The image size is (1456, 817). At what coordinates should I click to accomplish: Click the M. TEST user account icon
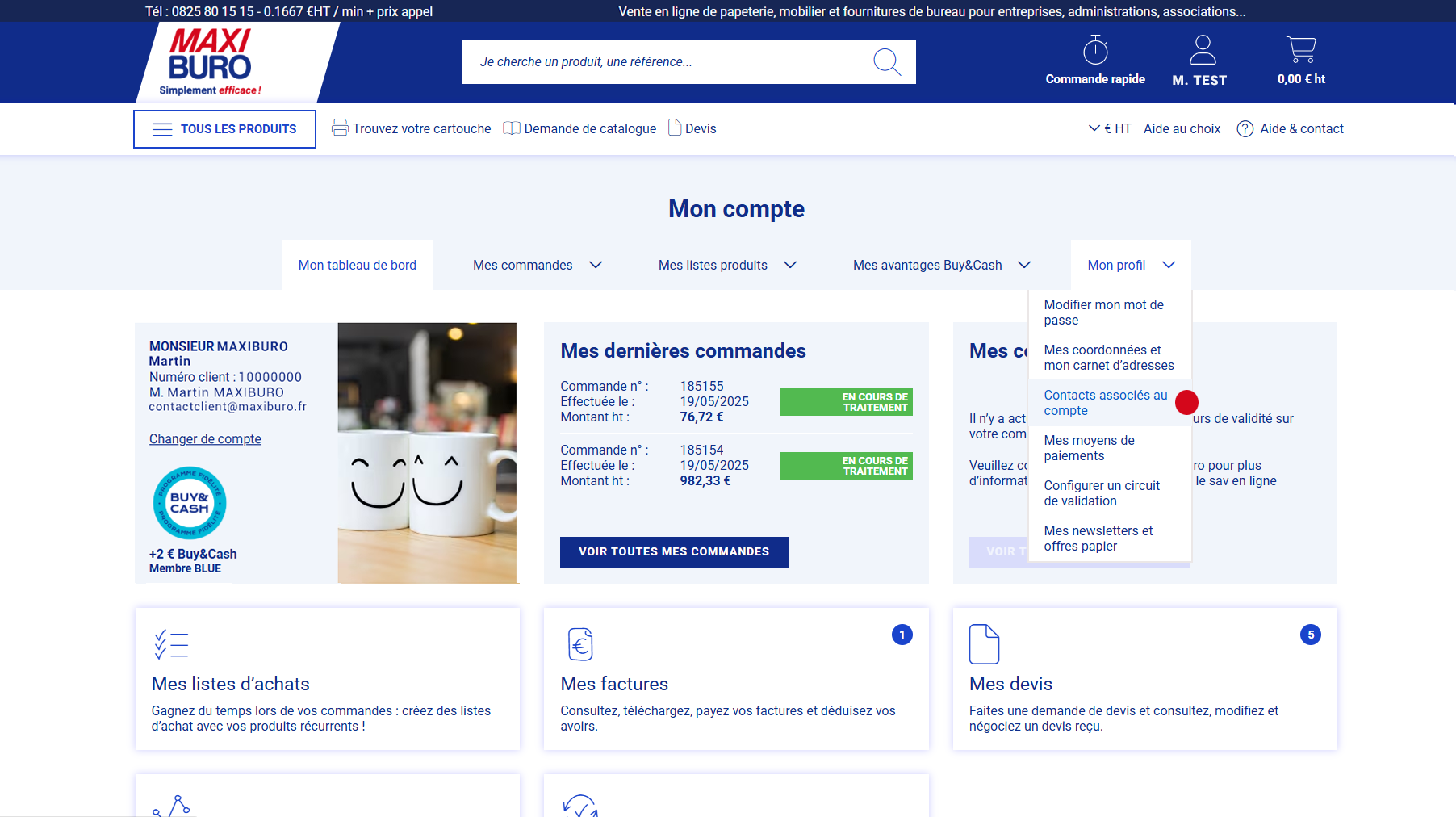pos(1202,50)
